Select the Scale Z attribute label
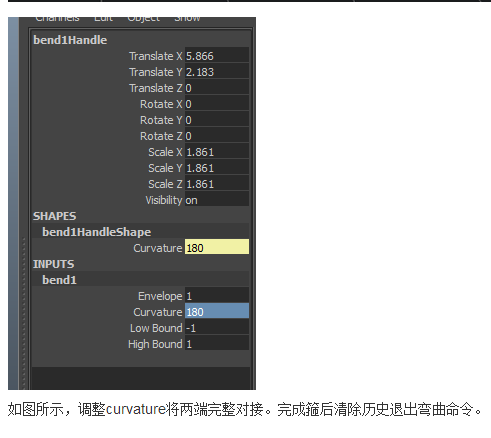The height and width of the screenshot is (438, 491). 165,184
